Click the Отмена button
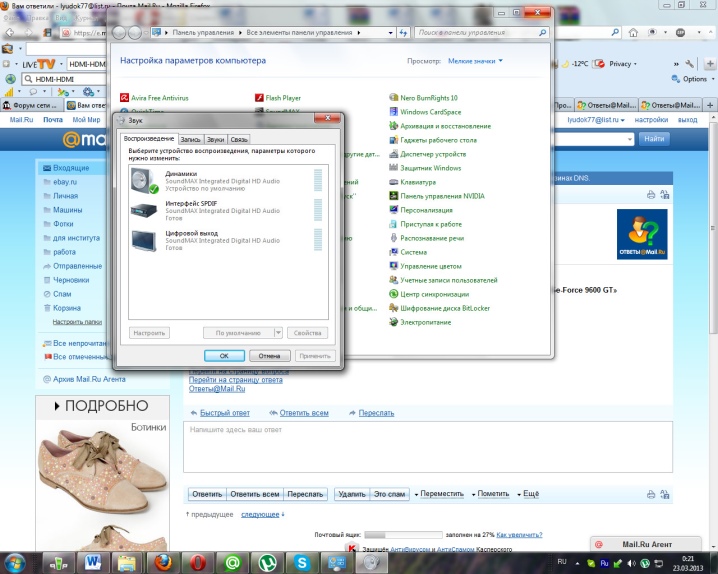Image resolution: width=718 pixels, height=574 pixels. [269, 356]
